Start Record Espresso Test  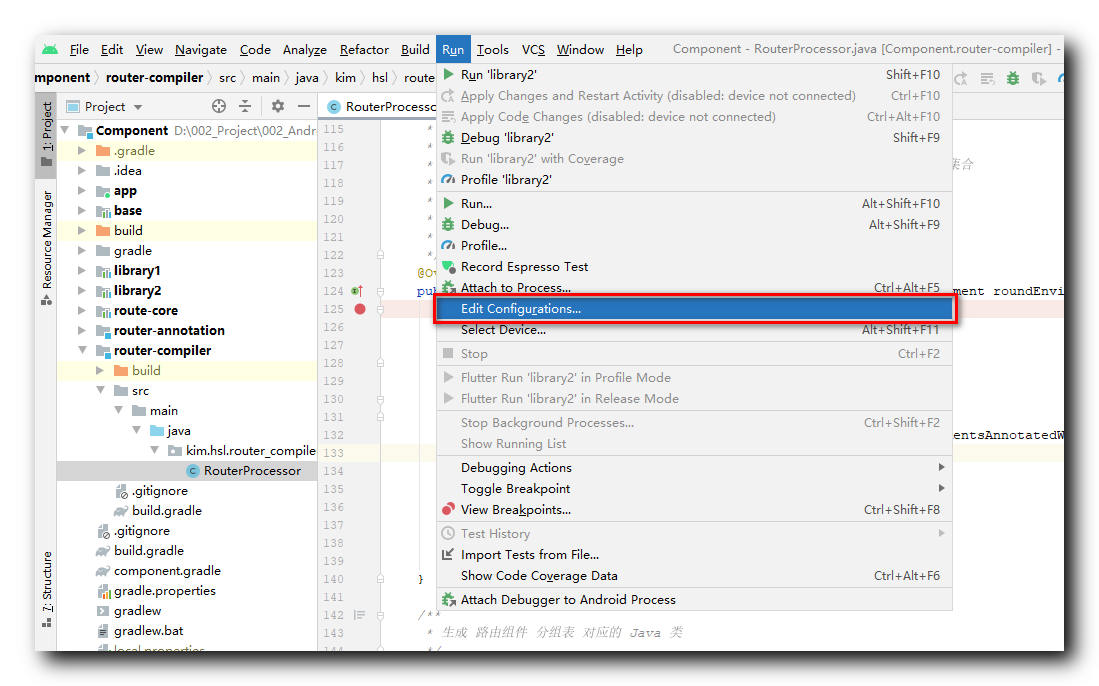[x=694, y=267]
